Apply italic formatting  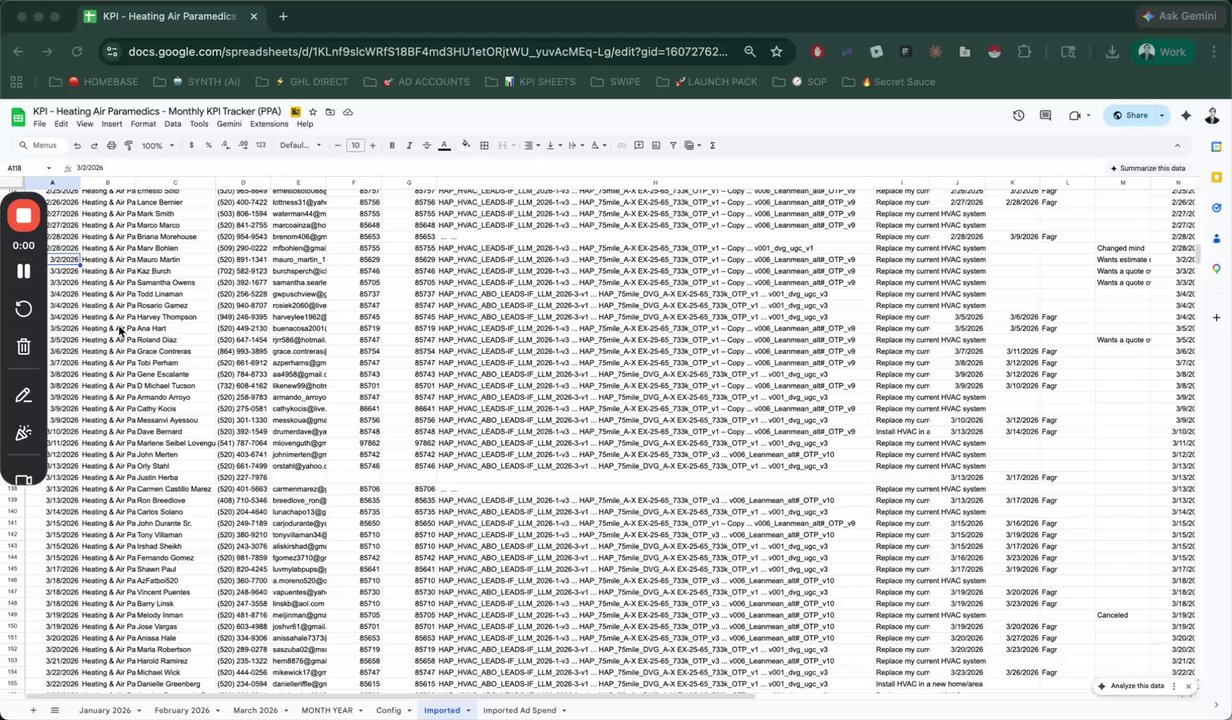coord(409,145)
